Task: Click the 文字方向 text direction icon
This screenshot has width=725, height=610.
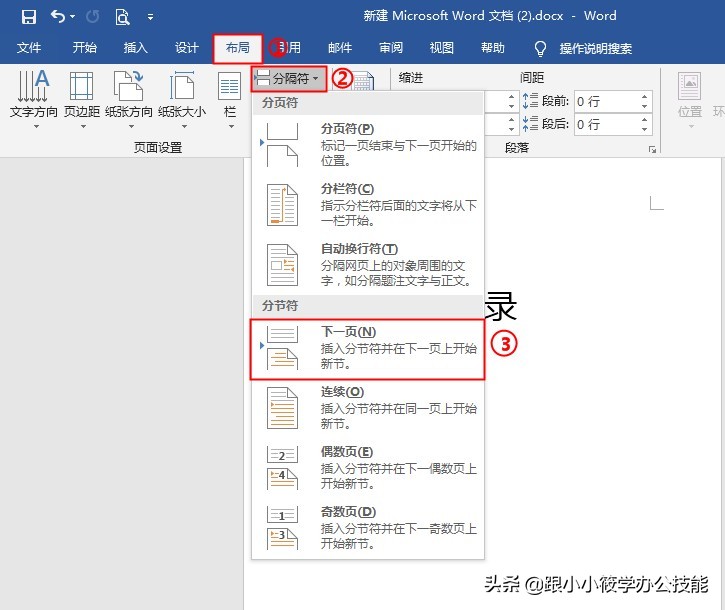Action: pos(33,86)
